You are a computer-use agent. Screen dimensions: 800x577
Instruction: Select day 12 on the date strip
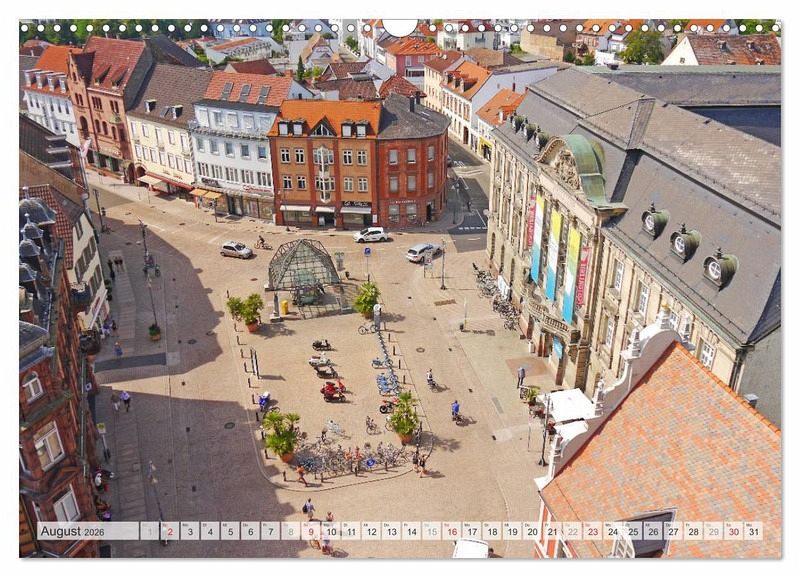(x=371, y=531)
